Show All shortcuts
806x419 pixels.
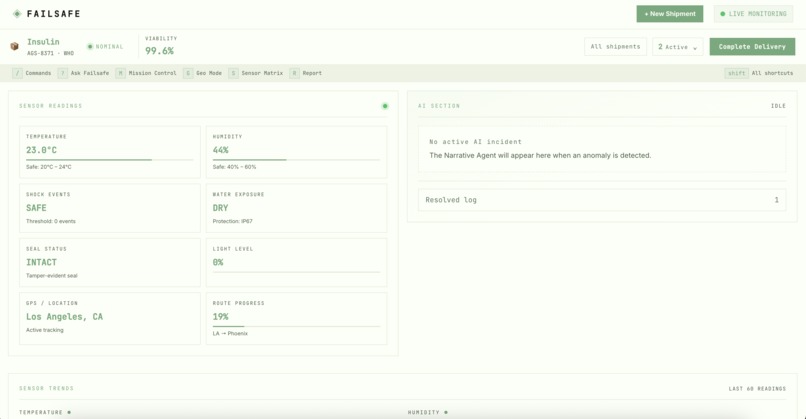(x=759, y=73)
